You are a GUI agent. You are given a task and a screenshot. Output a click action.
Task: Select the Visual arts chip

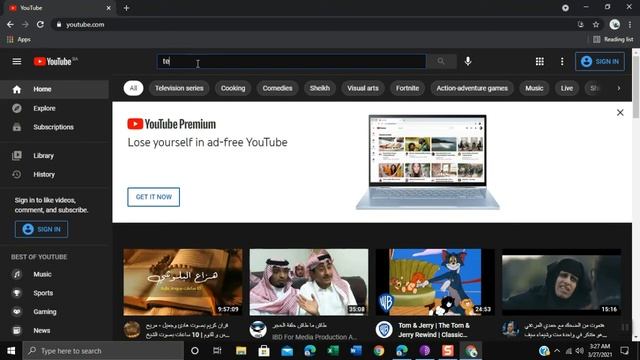pyautogui.click(x=363, y=88)
